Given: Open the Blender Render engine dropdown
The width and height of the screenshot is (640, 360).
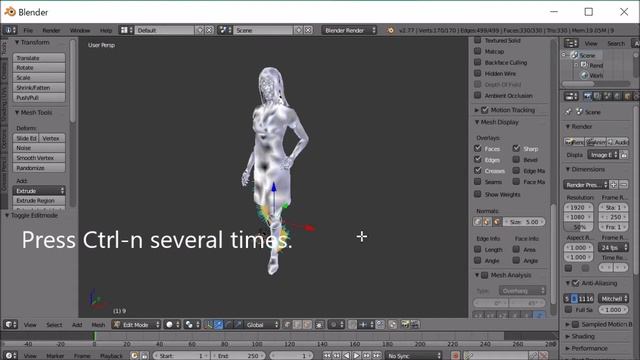Looking at the screenshot, I should 349,30.
